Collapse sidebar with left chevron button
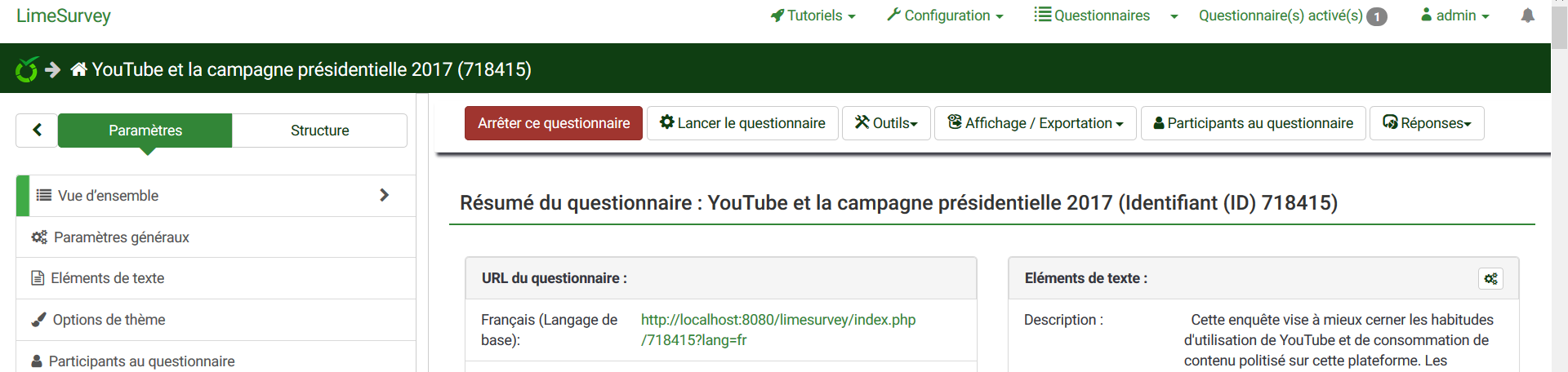Viewport: 1568px width, 372px height. (37, 131)
